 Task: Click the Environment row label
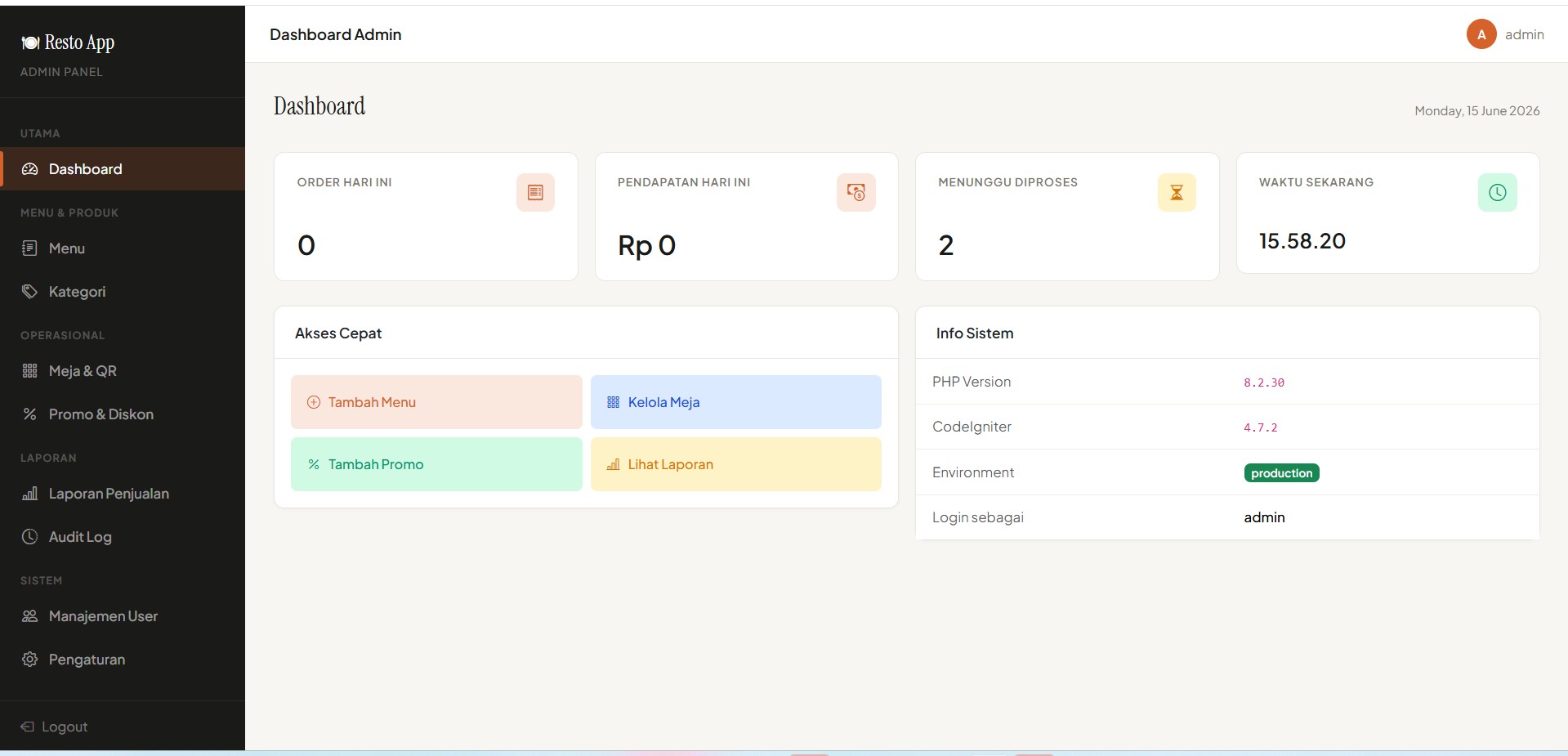[972, 472]
